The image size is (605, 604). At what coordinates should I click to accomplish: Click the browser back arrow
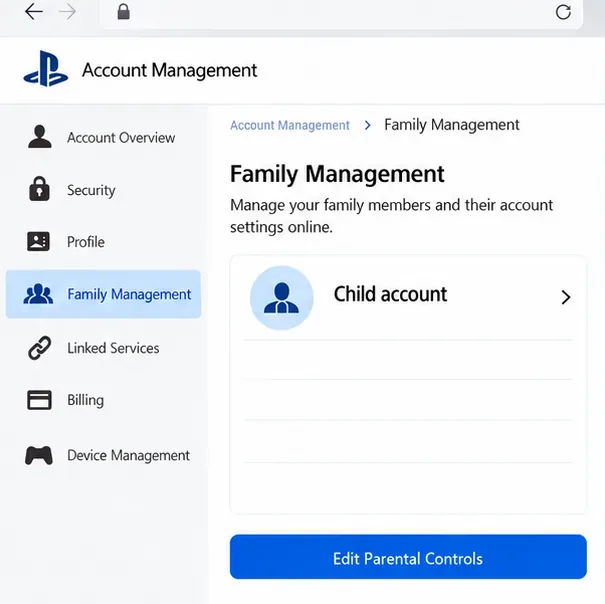pyautogui.click(x=34, y=12)
